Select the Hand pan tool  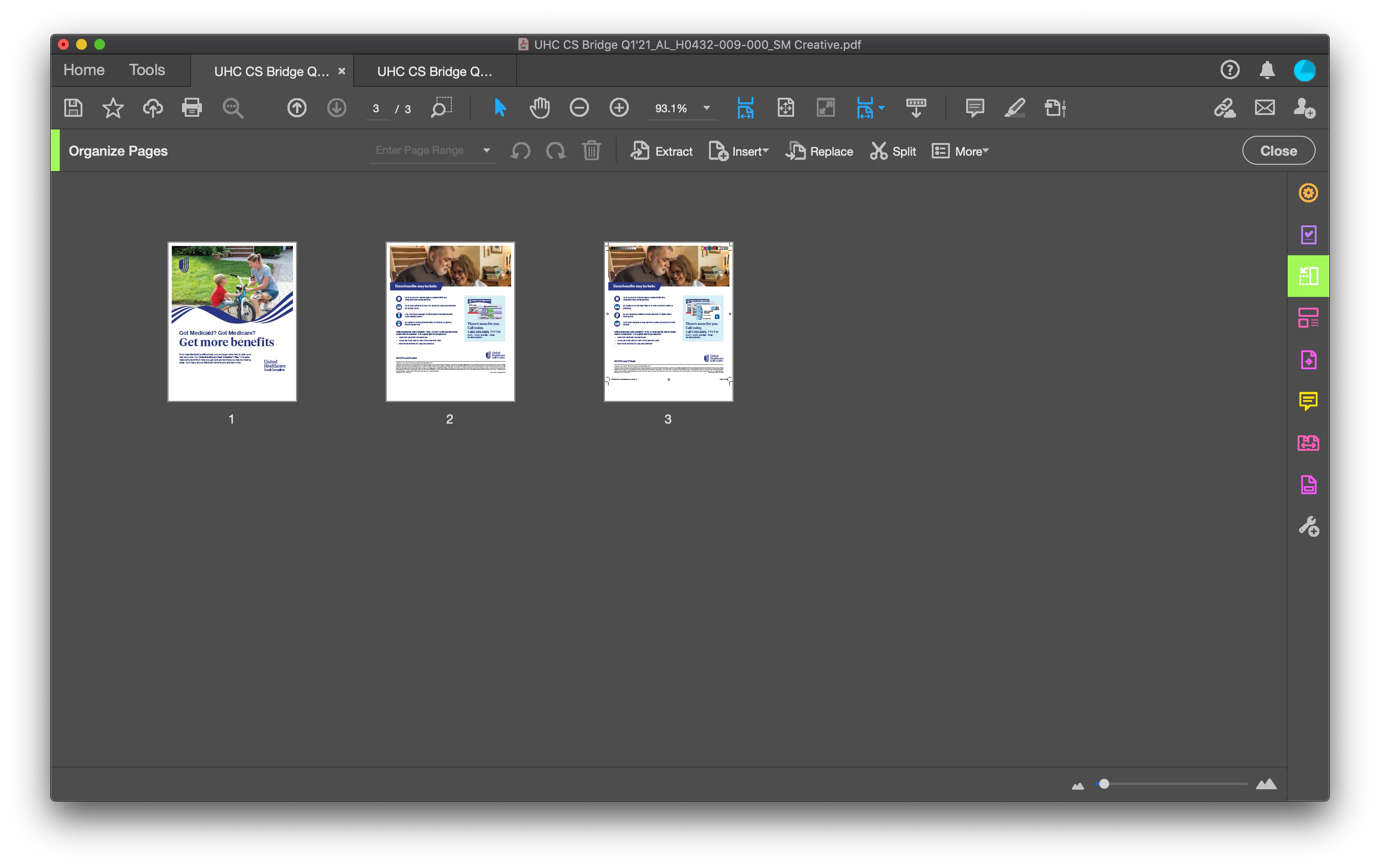pos(539,108)
